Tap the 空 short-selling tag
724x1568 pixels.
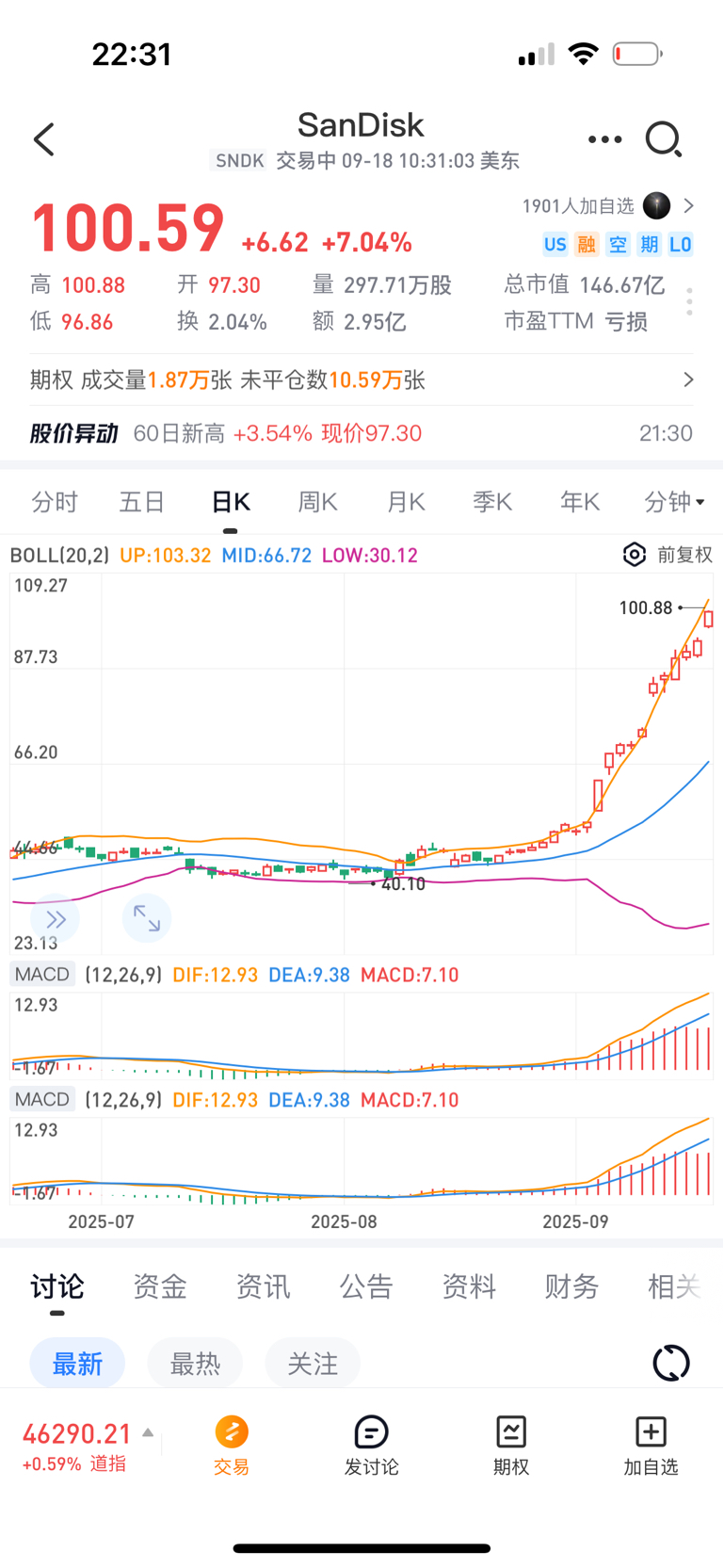coord(618,245)
